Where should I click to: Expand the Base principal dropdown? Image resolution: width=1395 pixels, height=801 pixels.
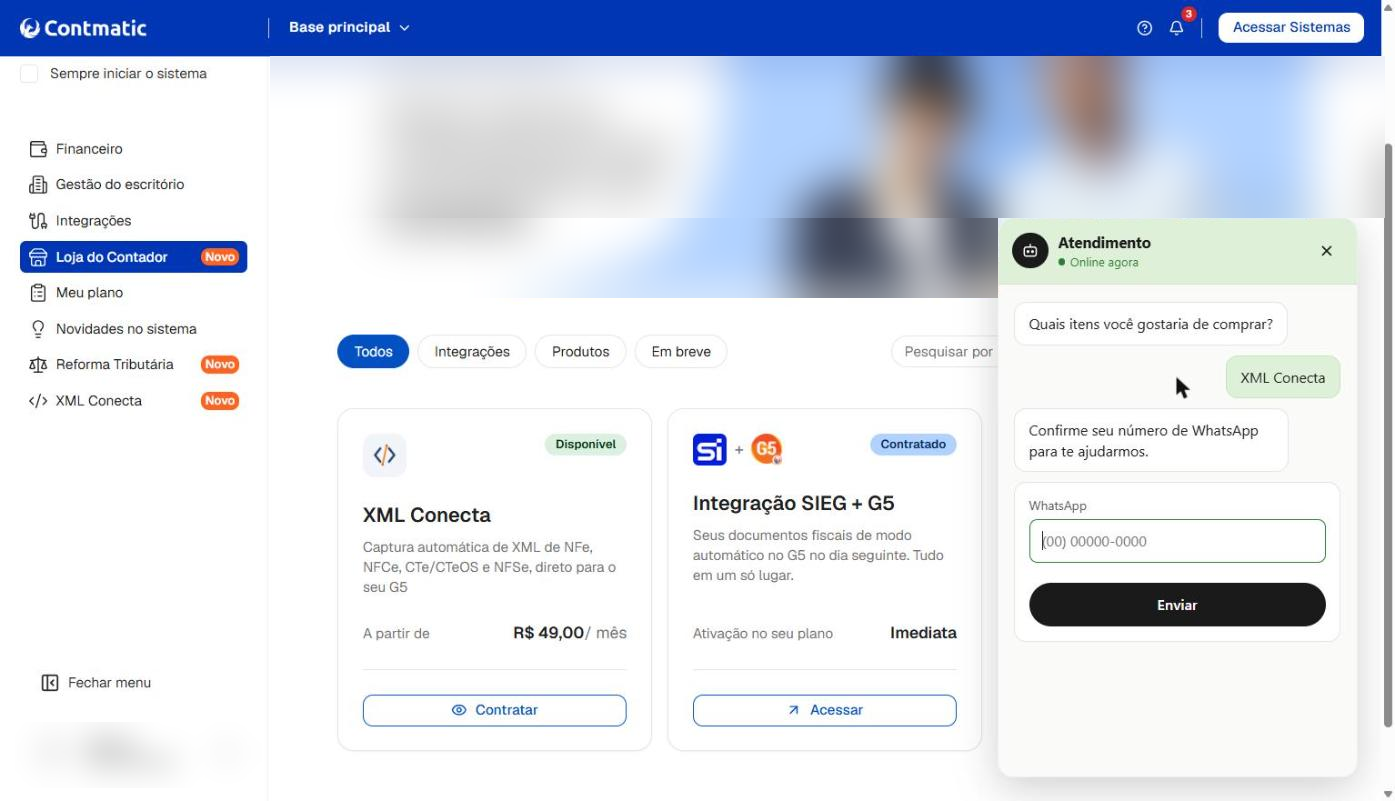tap(349, 27)
